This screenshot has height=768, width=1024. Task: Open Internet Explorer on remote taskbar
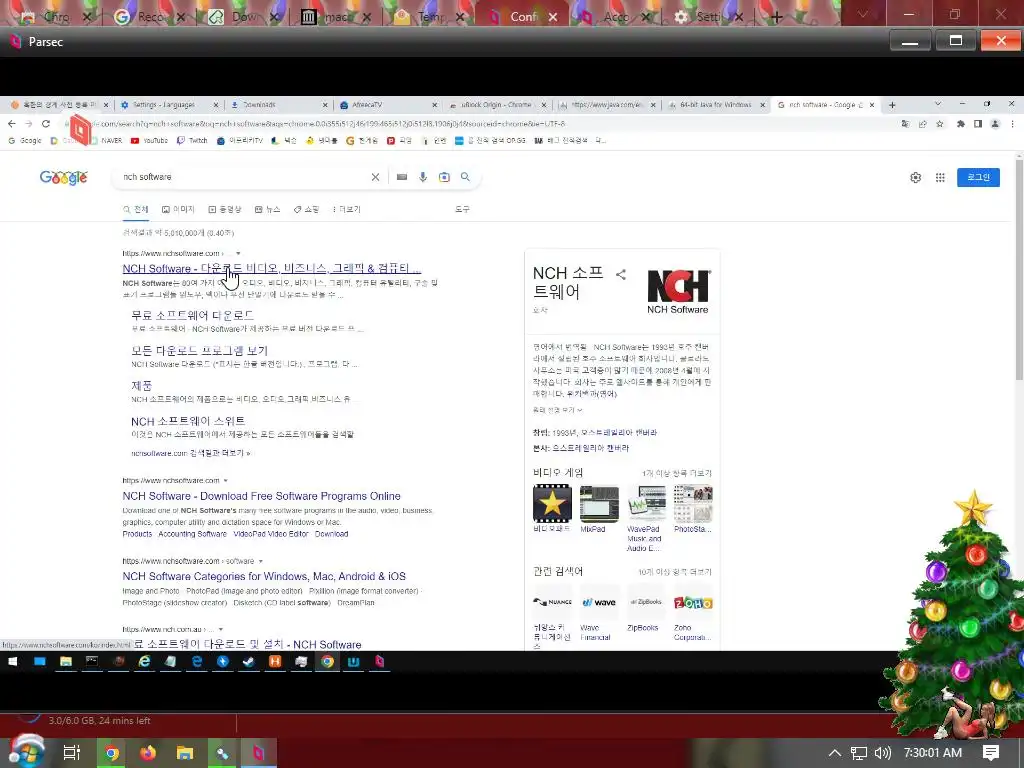(x=144, y=662)
